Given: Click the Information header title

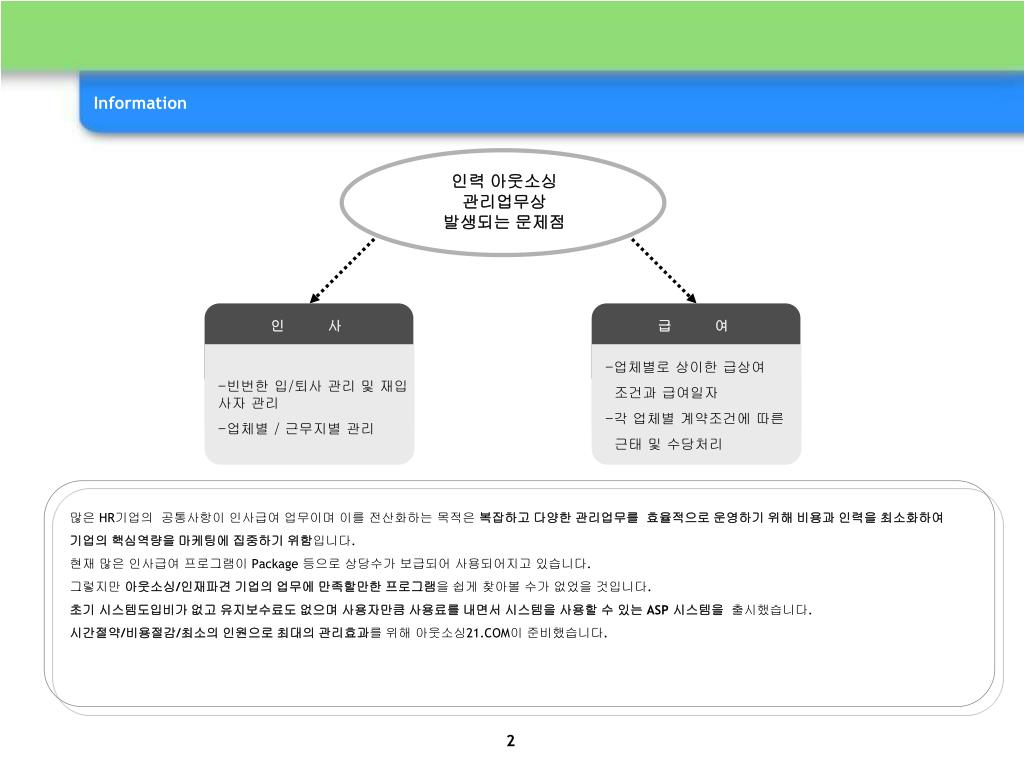Looking at the screenshot, I should [x=140, y=103].
